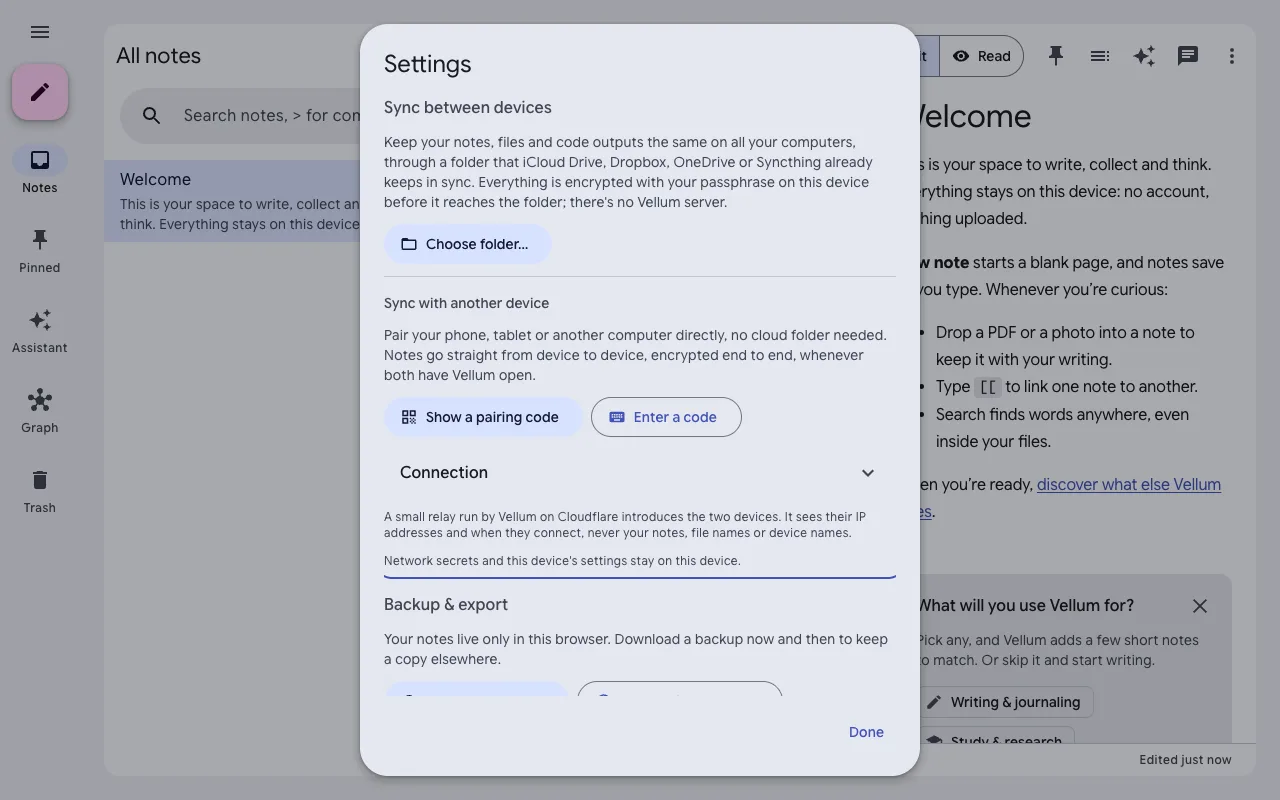Pin the current note using the toolbar pin
The height and width of the screenshot is (800, 1280).
coord(1056,56)
